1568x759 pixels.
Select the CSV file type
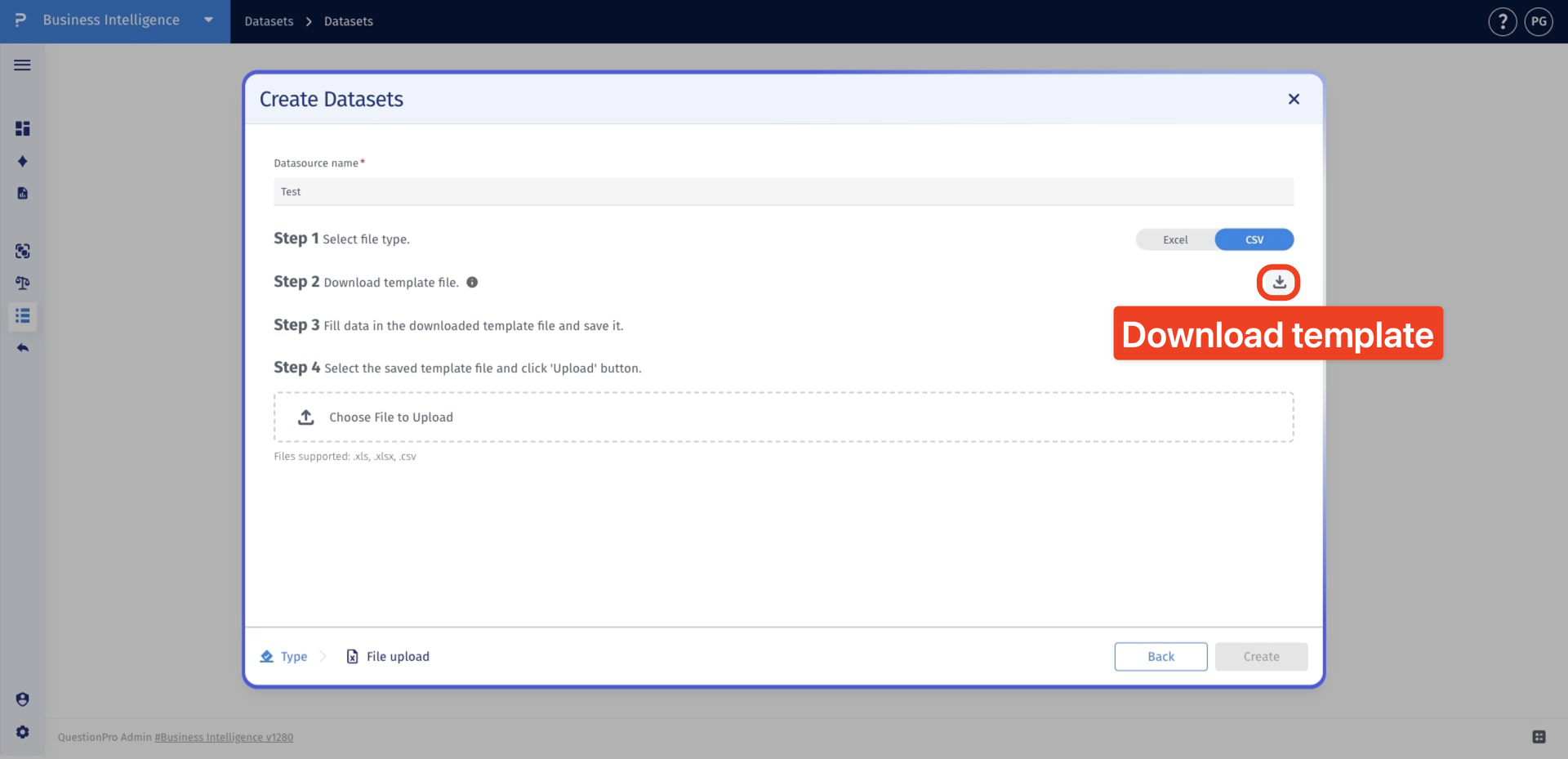coord(1254,239)
